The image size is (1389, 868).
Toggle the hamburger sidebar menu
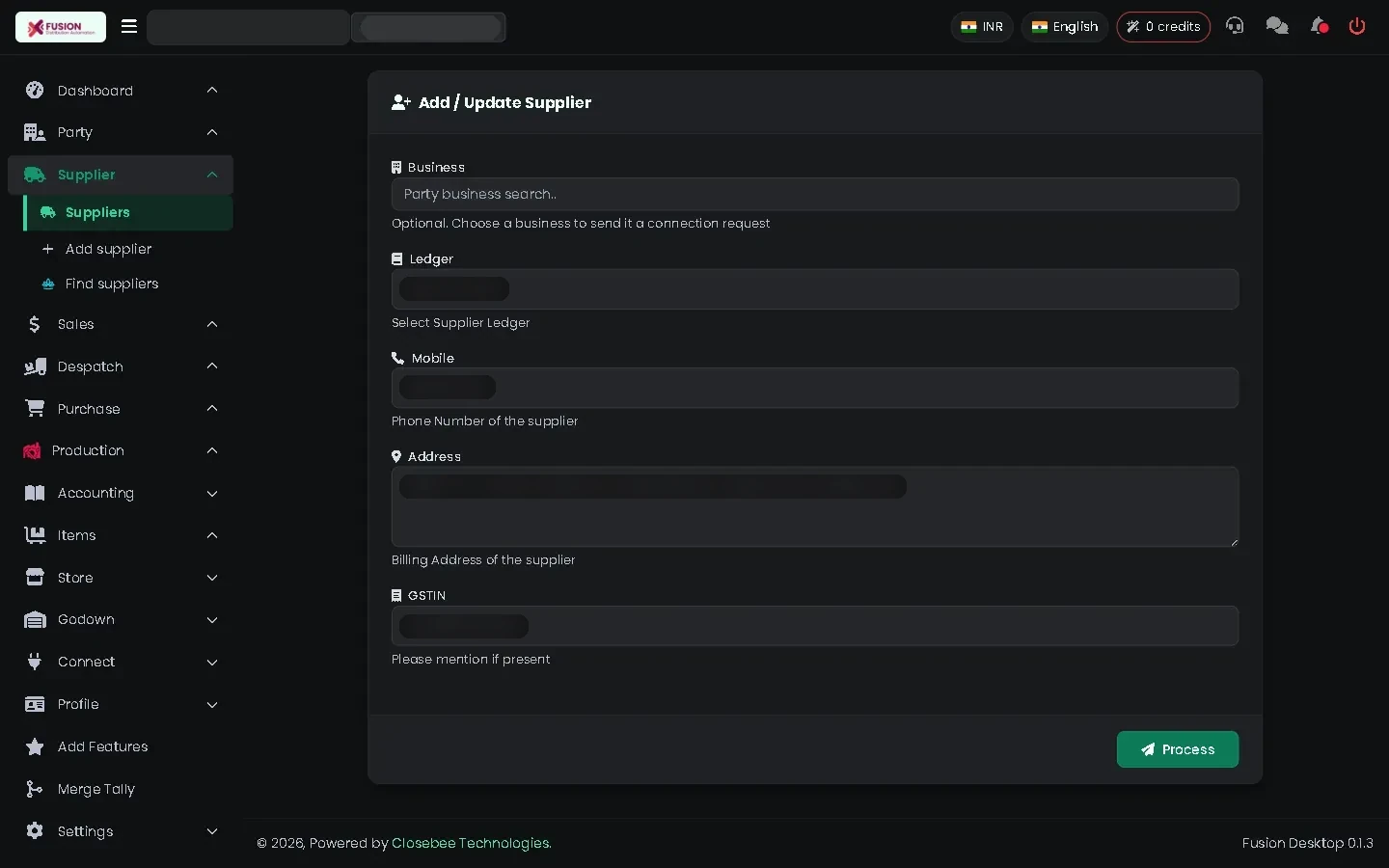[129, 27]
